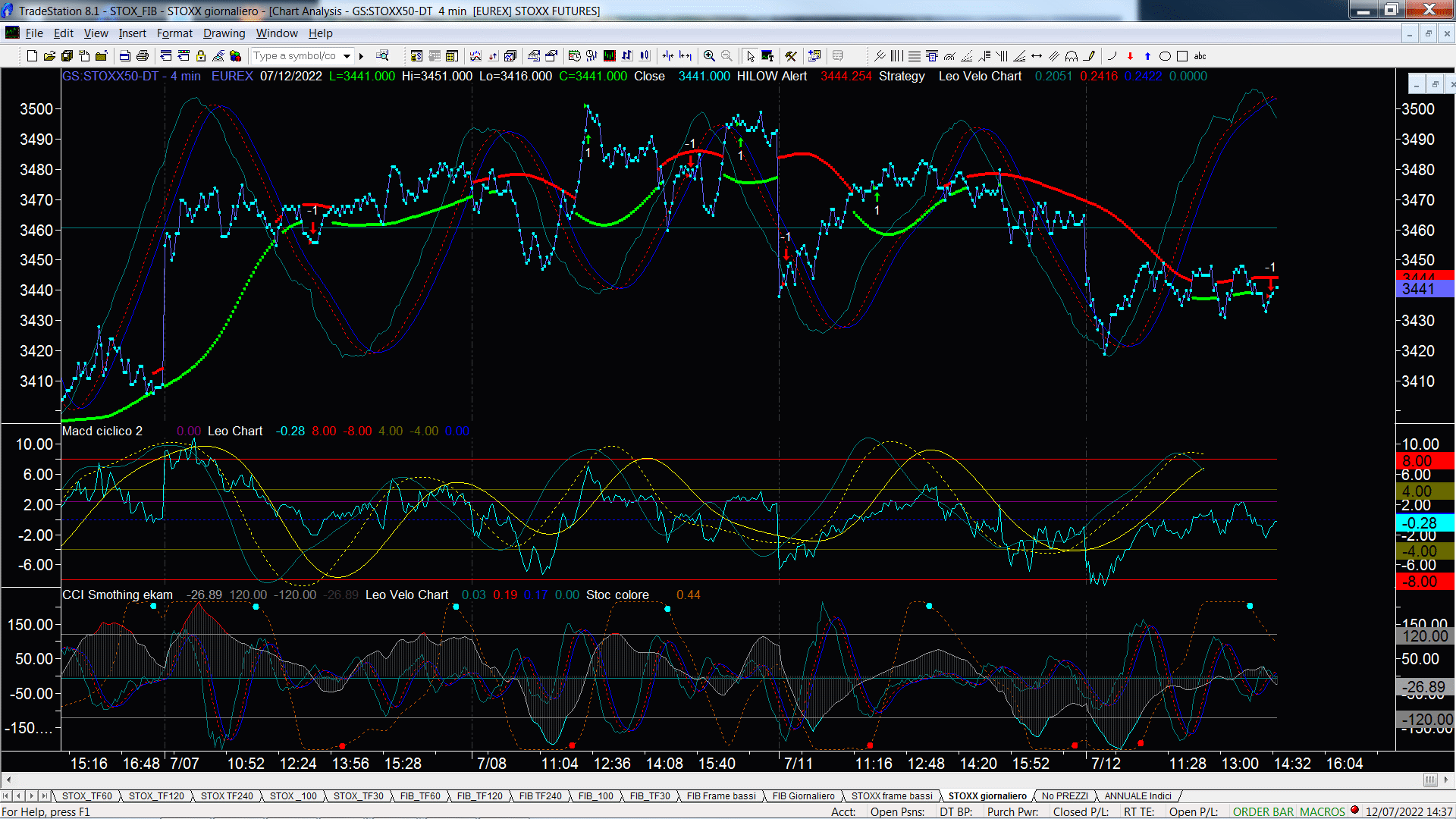
Task: Click the padlock icon in the toolbar
Action: point(201,56)
